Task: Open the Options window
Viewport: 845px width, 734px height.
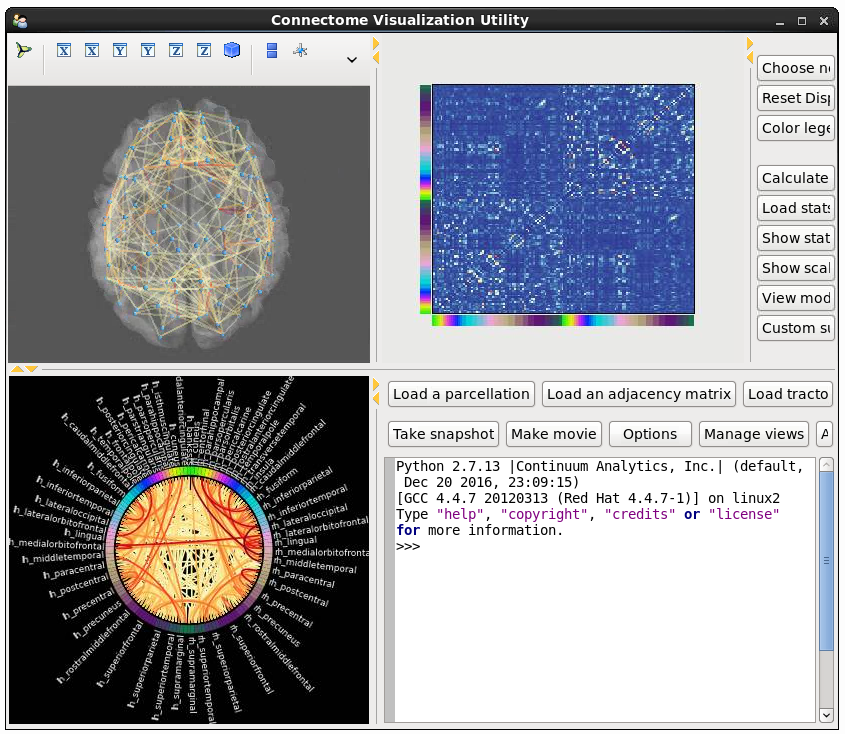Action: point(650,434)
